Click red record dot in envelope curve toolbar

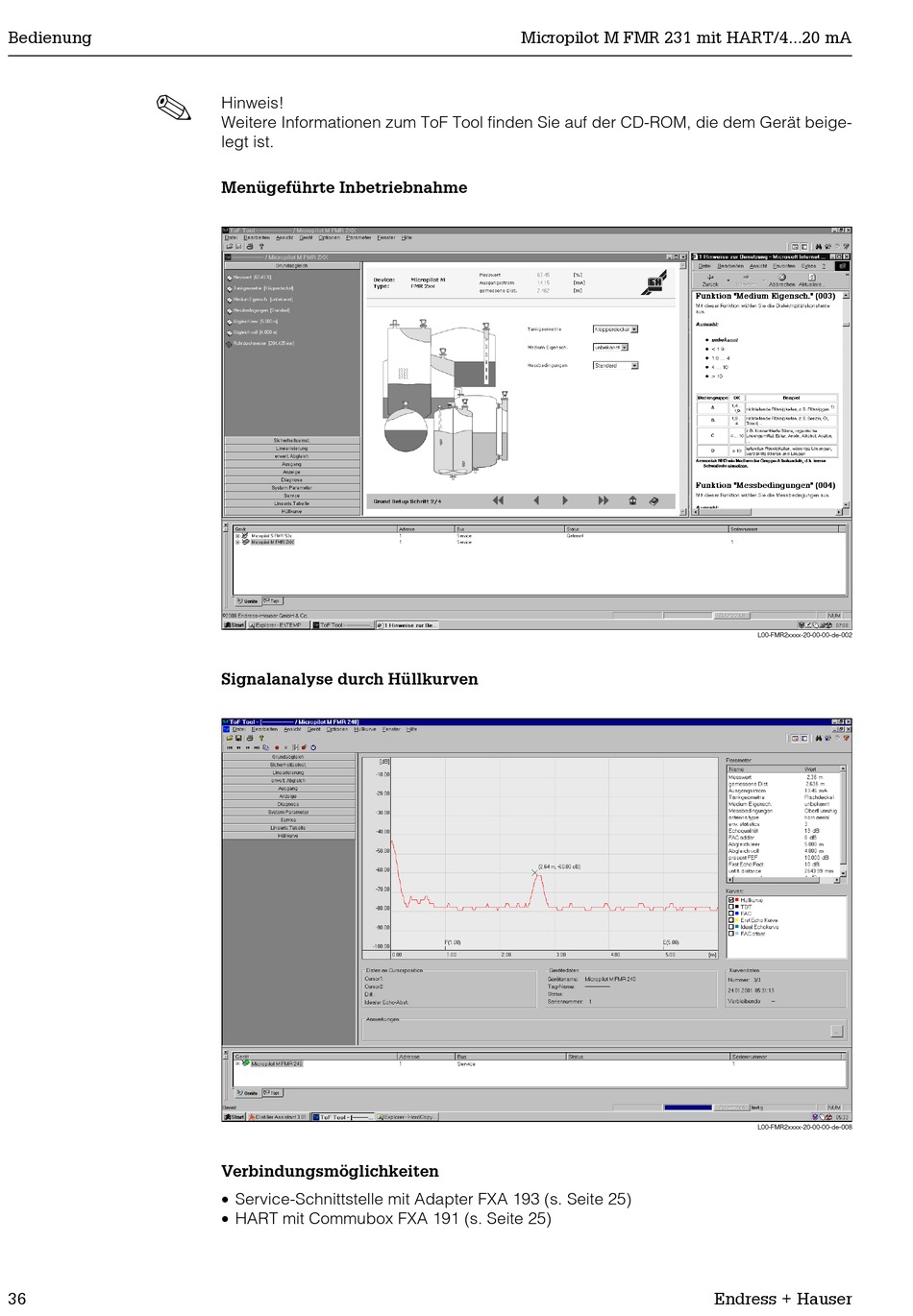click(x=278, y=746)
